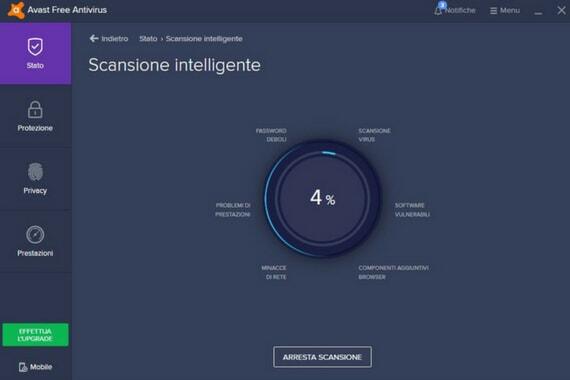Open the Notifiche bell notifications

[455, 10]
